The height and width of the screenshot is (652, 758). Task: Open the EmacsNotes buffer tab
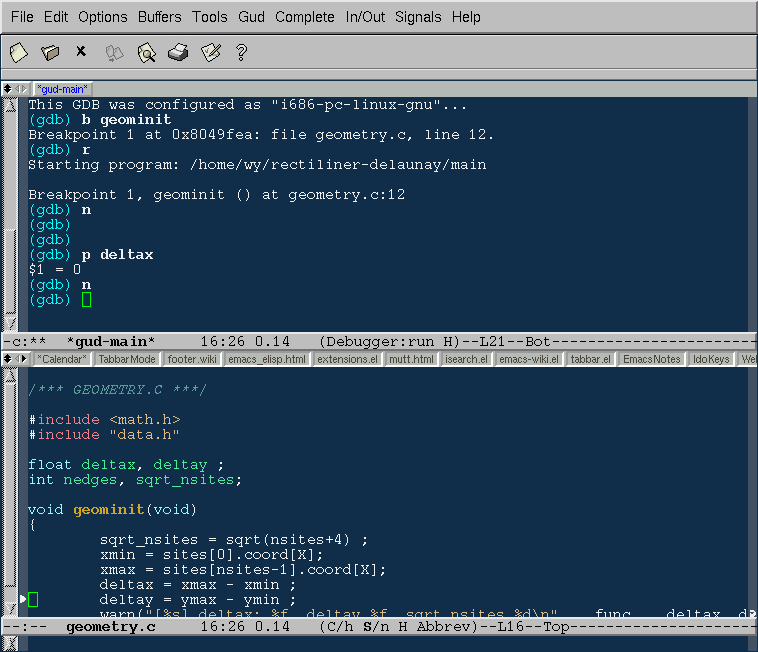(649, 359)
